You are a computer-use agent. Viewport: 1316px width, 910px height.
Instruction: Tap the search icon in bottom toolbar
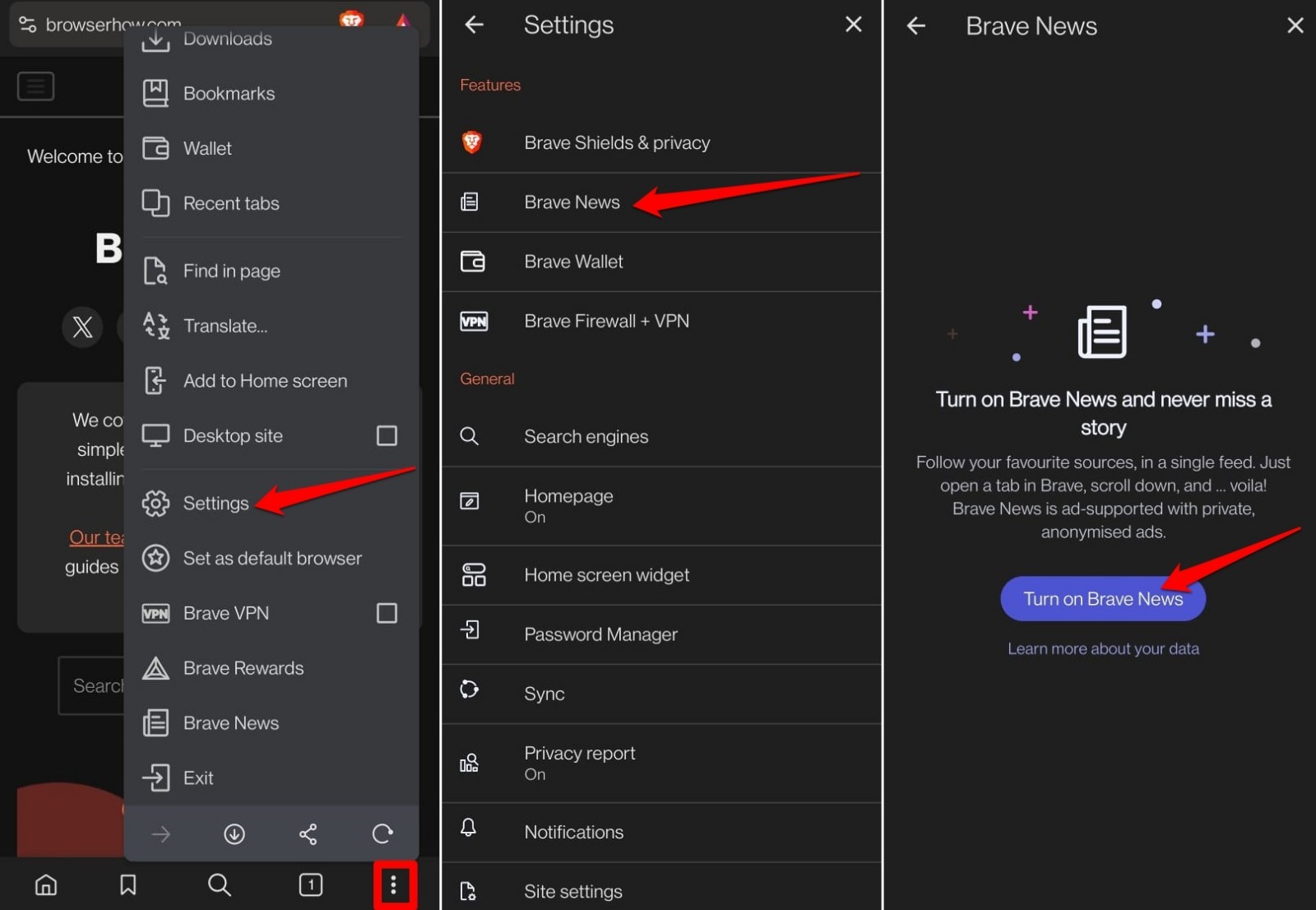coord(220,885)
